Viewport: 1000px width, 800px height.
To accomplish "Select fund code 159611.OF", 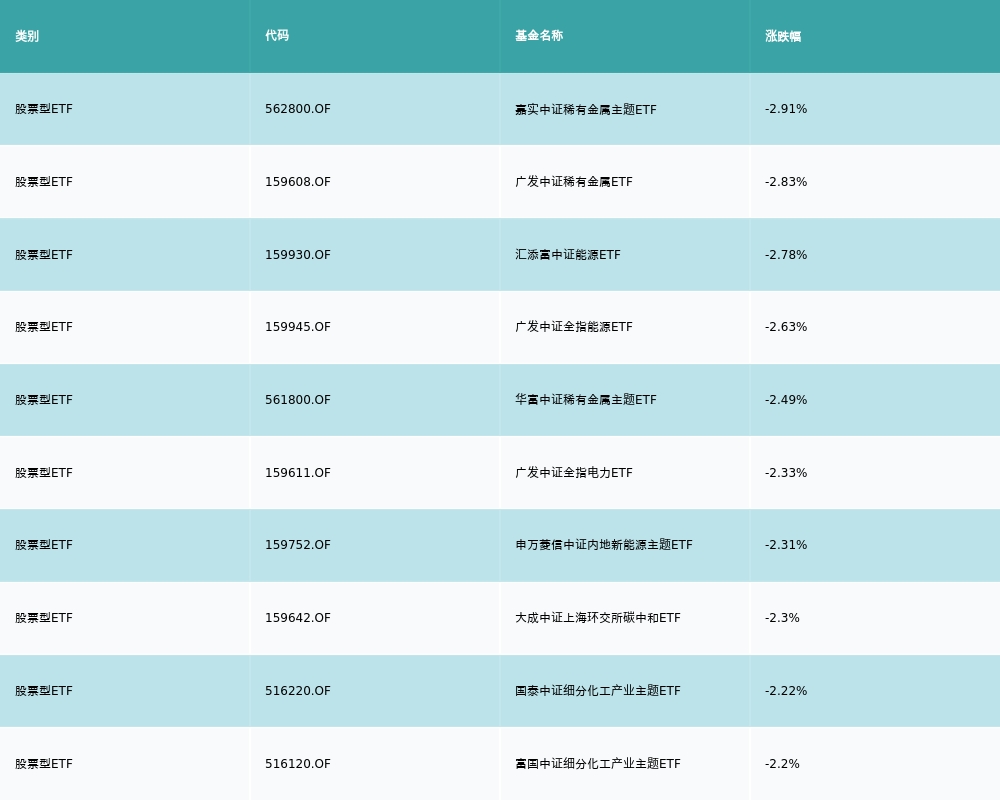I will click(x=298, y=473).
